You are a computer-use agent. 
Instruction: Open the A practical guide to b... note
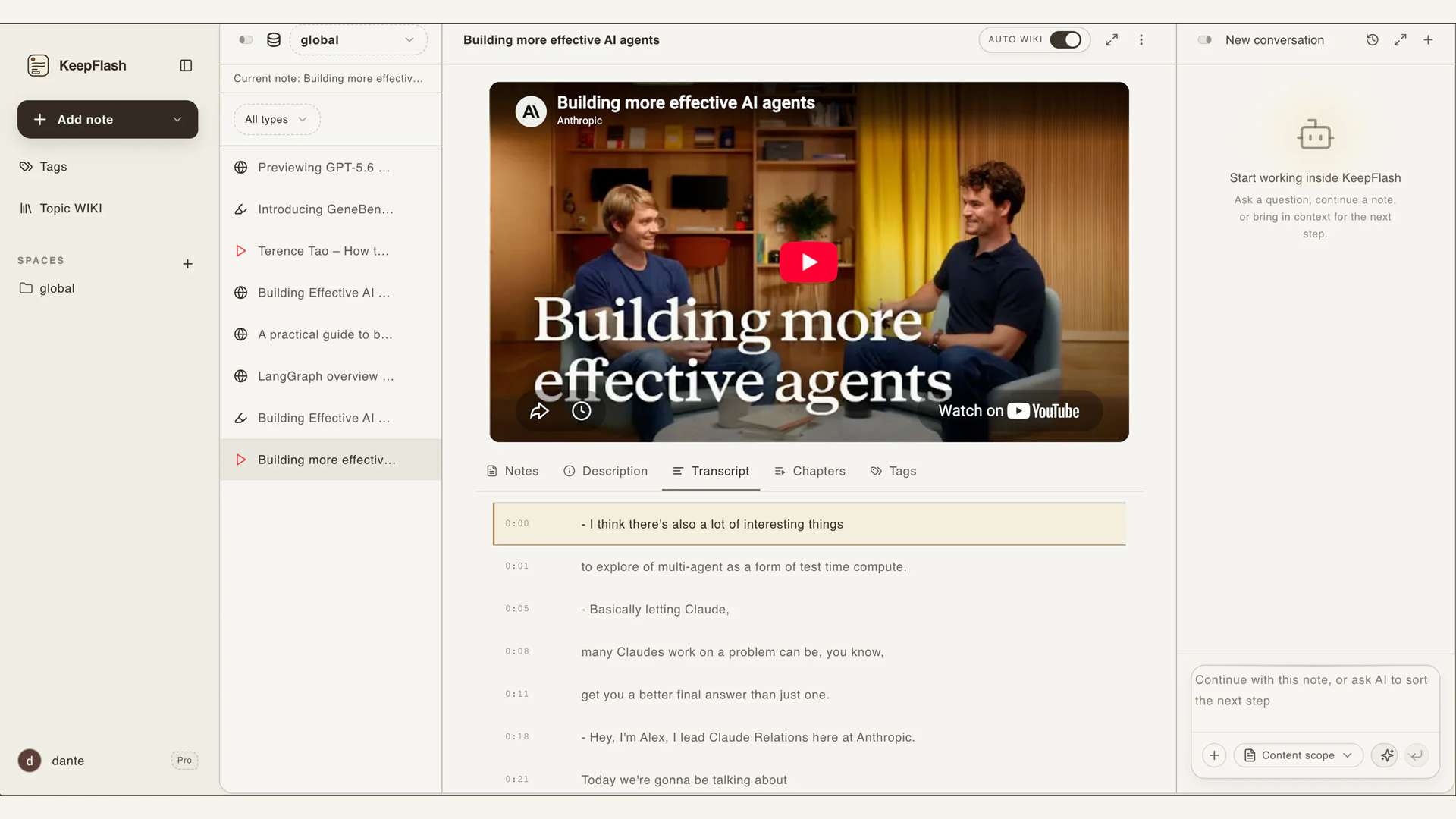click(331, 334)
